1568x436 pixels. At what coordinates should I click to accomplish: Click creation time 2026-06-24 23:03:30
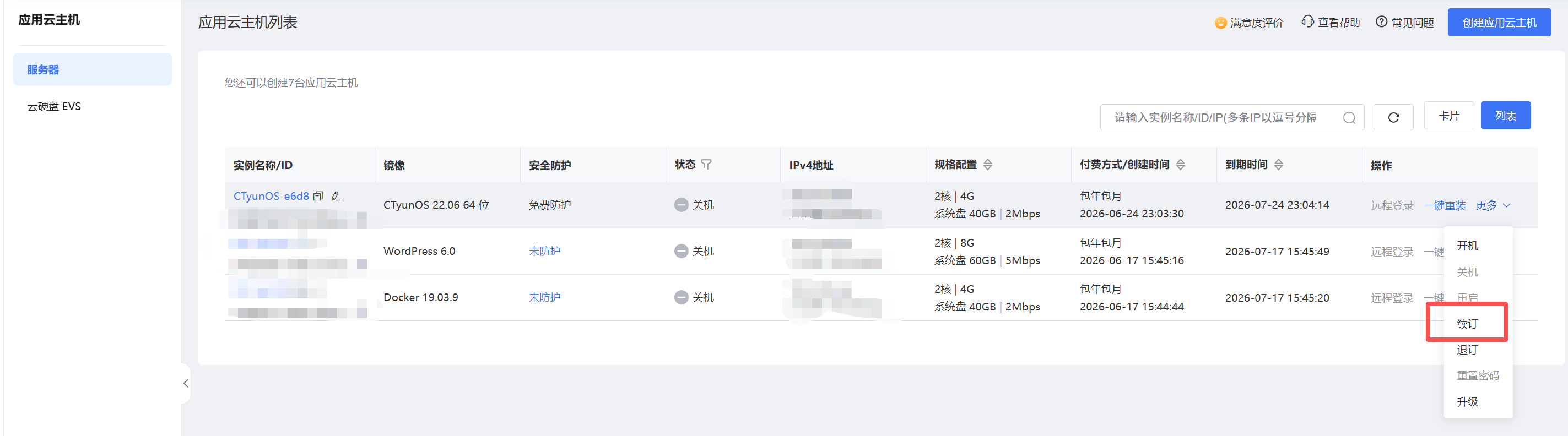pos(1132,214)
